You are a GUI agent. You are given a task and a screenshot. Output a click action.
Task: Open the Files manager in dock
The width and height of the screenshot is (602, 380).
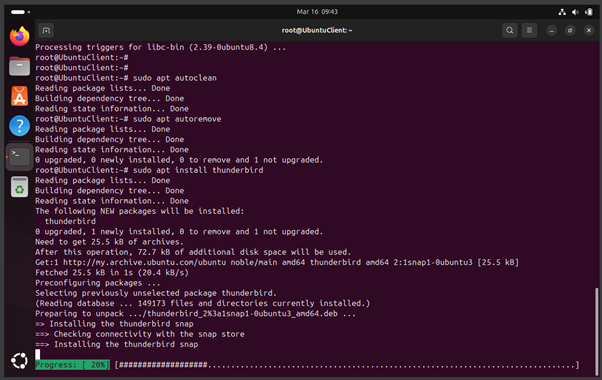pos(20,66)
